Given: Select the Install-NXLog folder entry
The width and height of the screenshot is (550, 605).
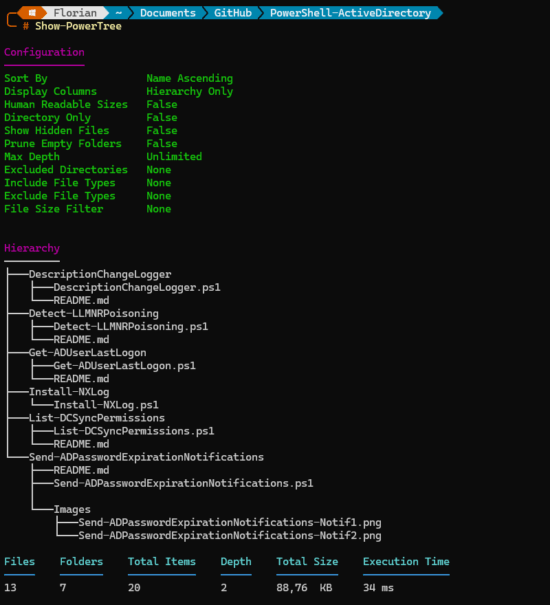Looking at the screenshot, I should click(x=69, y=392).
